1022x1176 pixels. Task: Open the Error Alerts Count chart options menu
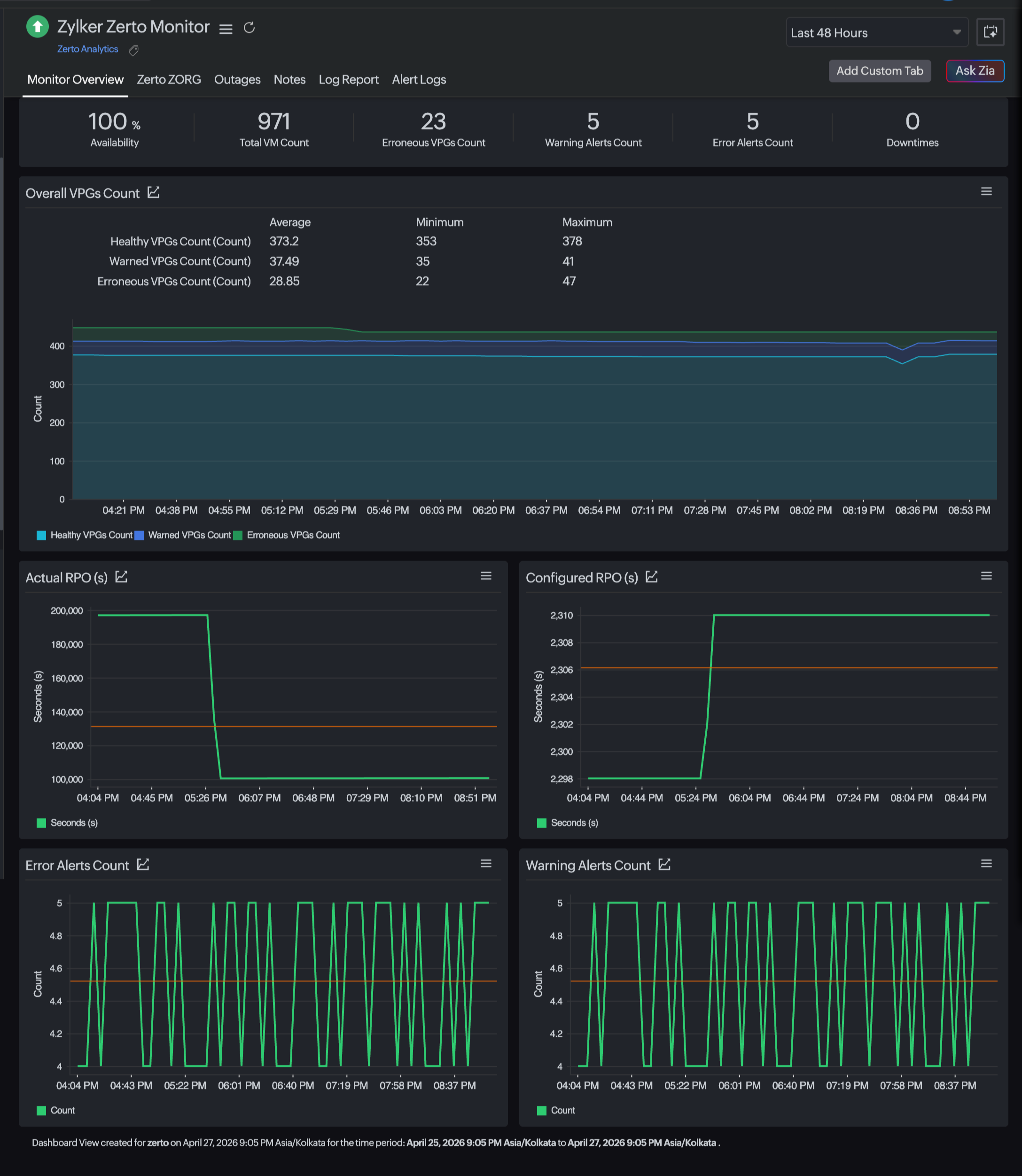coord(486,863)
